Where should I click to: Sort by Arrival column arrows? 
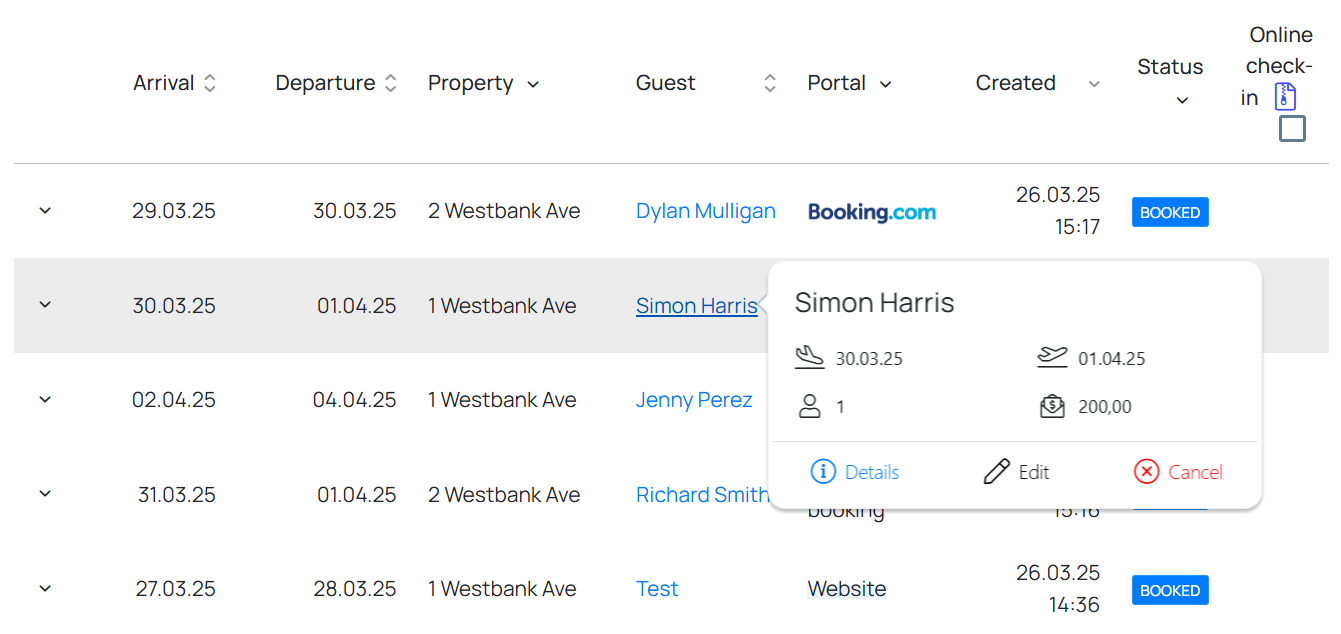point(210,83)
